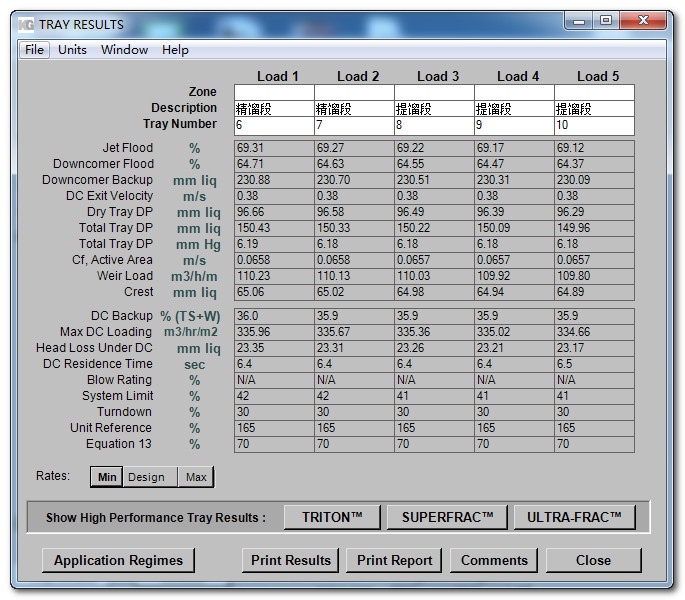Click the Jet Flood row label
The width and height of the screenshot is (685, 600).
[128, 148]
